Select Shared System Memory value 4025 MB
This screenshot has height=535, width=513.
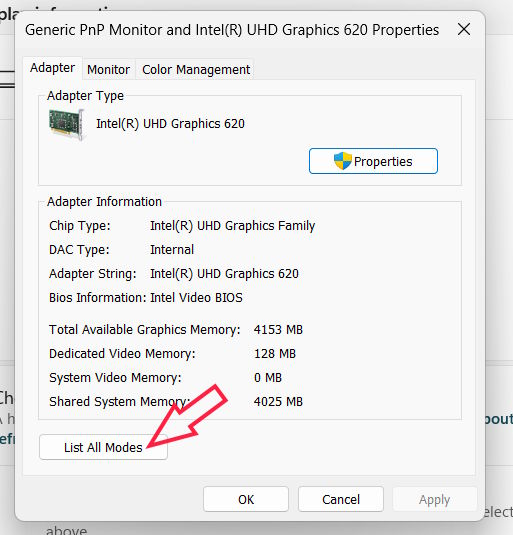278,401
